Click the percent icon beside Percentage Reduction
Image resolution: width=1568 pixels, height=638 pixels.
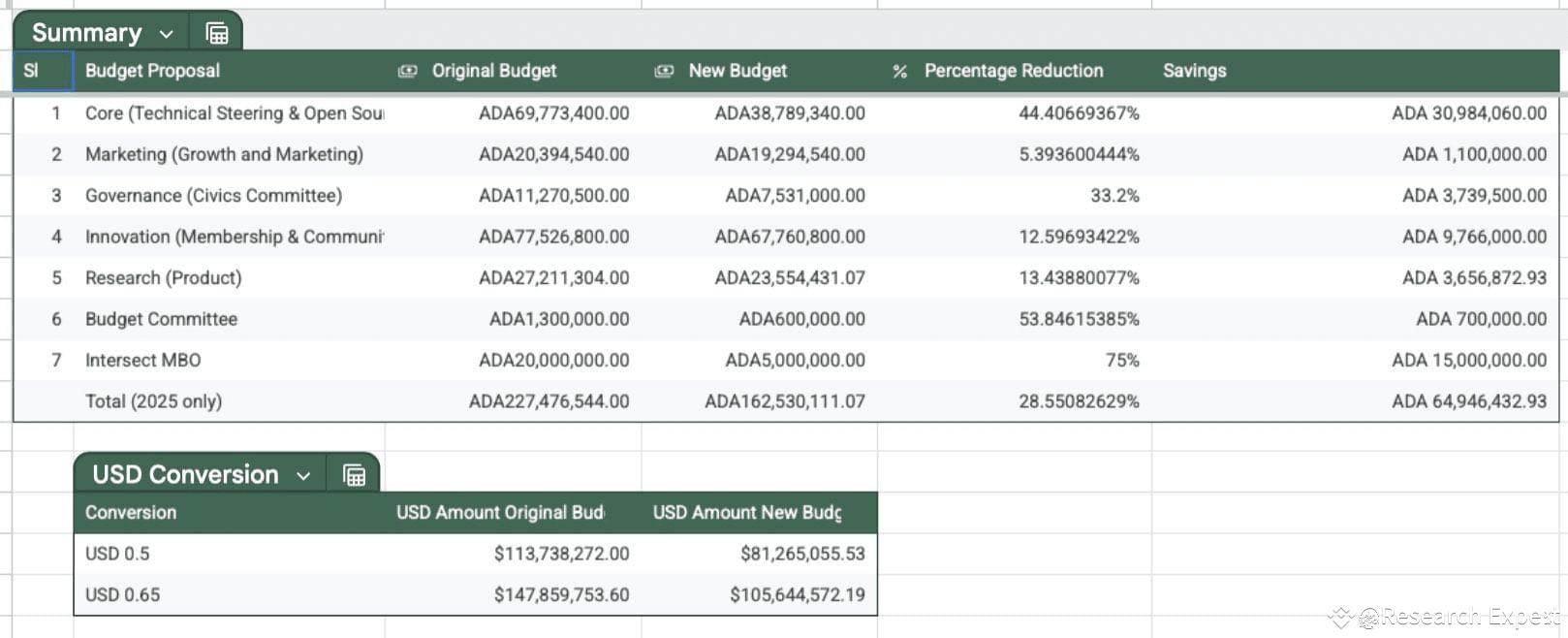tap(900, 71)
